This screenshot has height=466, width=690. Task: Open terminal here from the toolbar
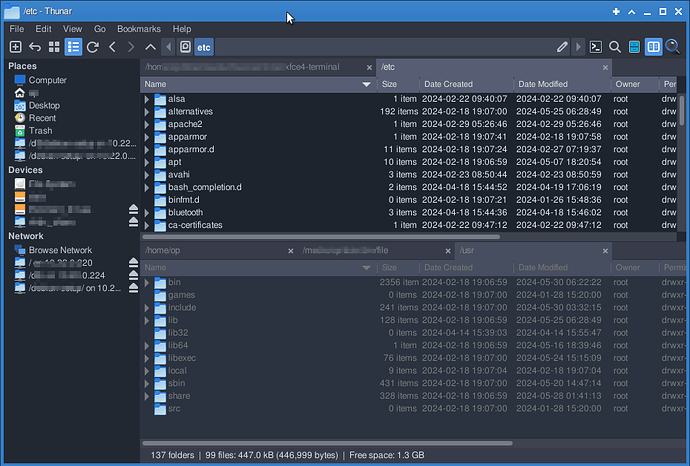click(596, 47)
